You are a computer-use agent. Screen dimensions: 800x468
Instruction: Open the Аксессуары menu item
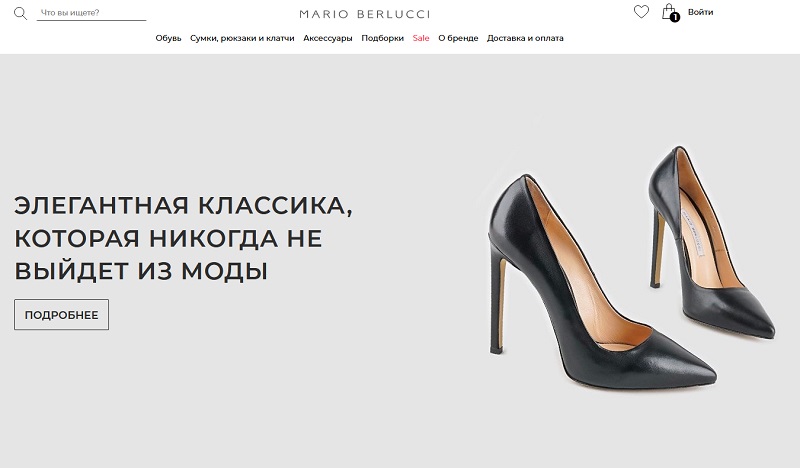[328, 38]
